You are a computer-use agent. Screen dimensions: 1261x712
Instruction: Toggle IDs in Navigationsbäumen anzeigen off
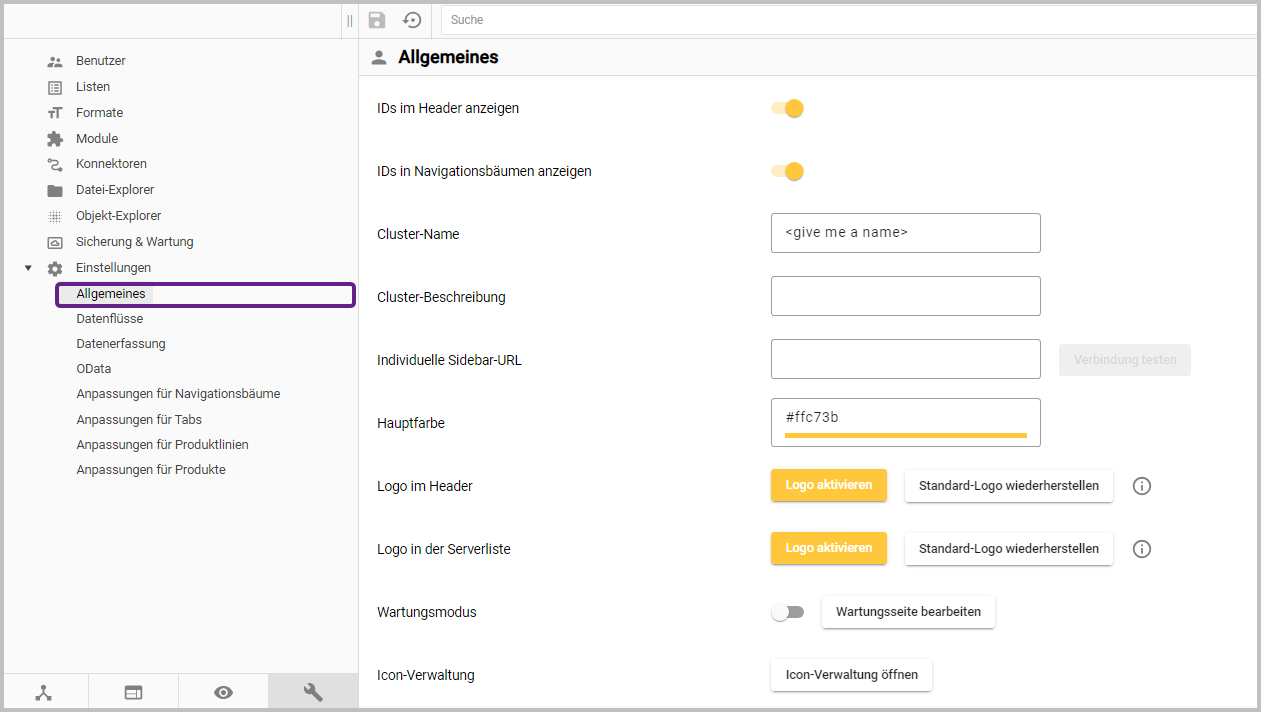point(788,171)
